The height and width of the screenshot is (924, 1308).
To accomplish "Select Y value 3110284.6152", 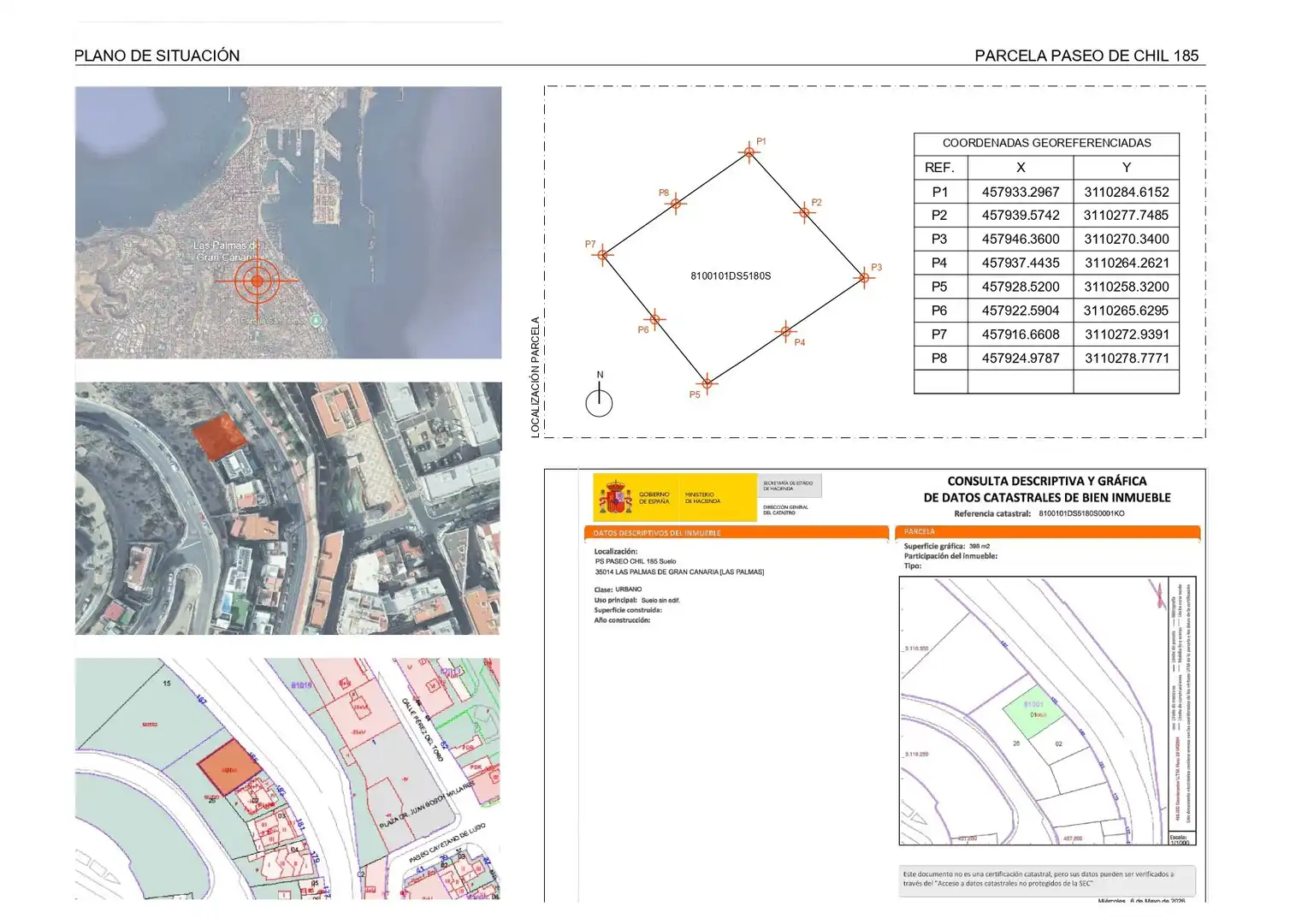I will coord(1127,192).
